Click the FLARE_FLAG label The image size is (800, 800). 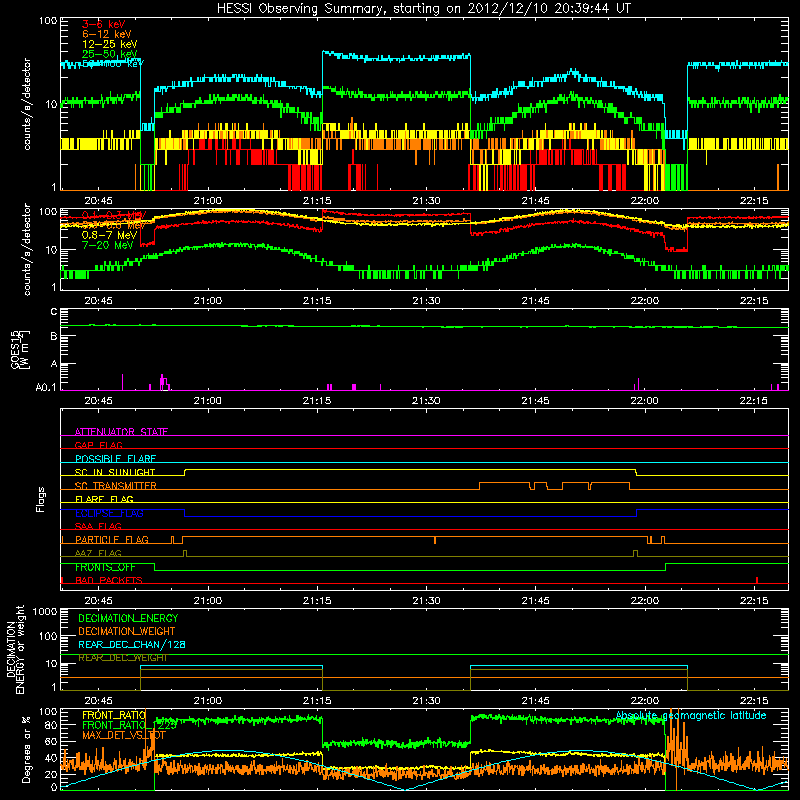[x=104, y=499]
